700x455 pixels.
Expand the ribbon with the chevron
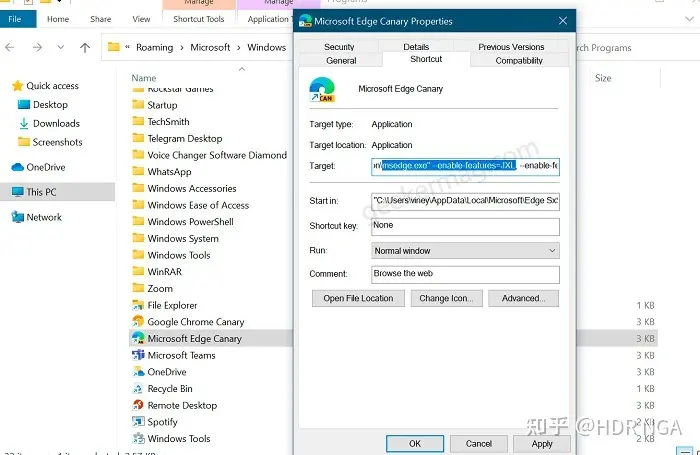pyautogui.click(x=689, y=19)
